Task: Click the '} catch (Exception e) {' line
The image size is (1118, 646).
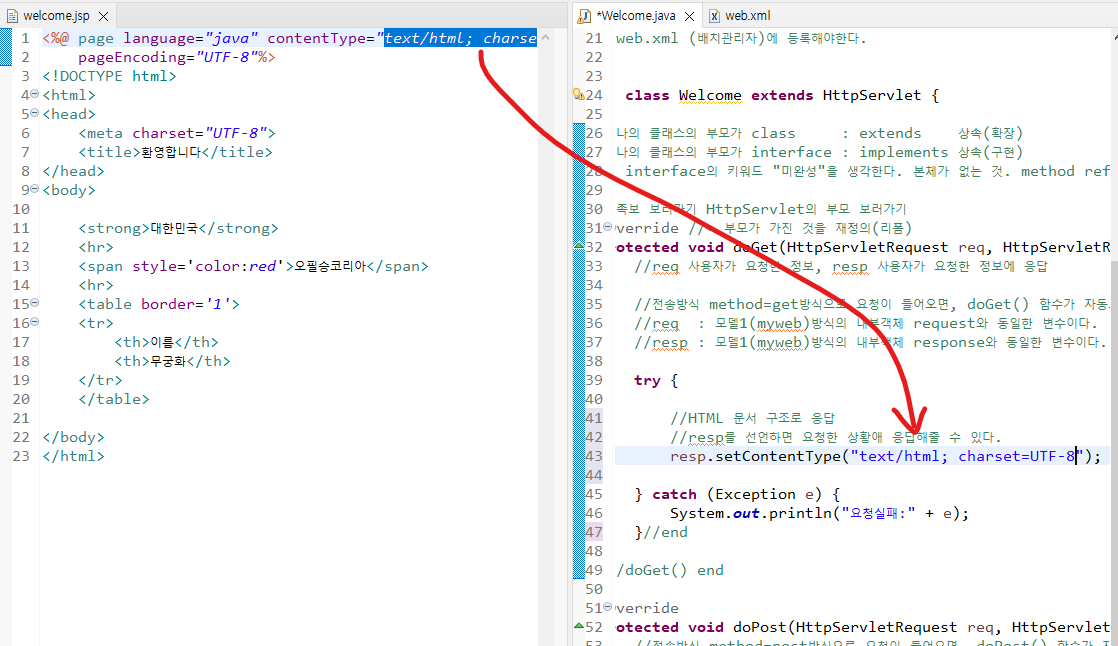Action: pyautogui.click(x=737, y=494)
